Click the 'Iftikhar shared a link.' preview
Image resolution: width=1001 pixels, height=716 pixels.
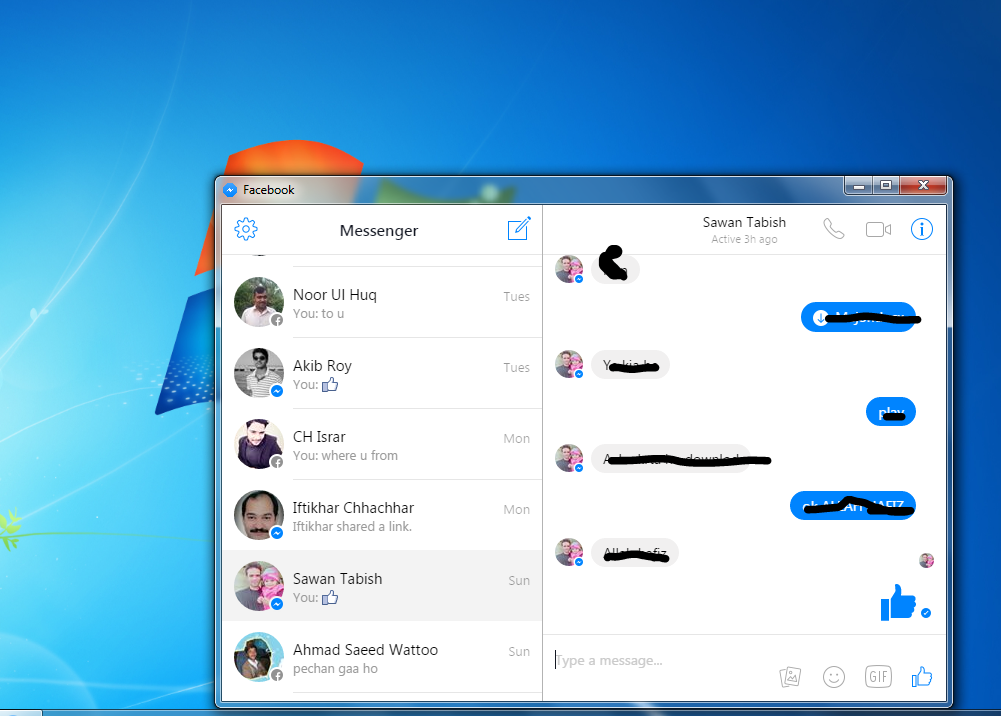point(352,526)
